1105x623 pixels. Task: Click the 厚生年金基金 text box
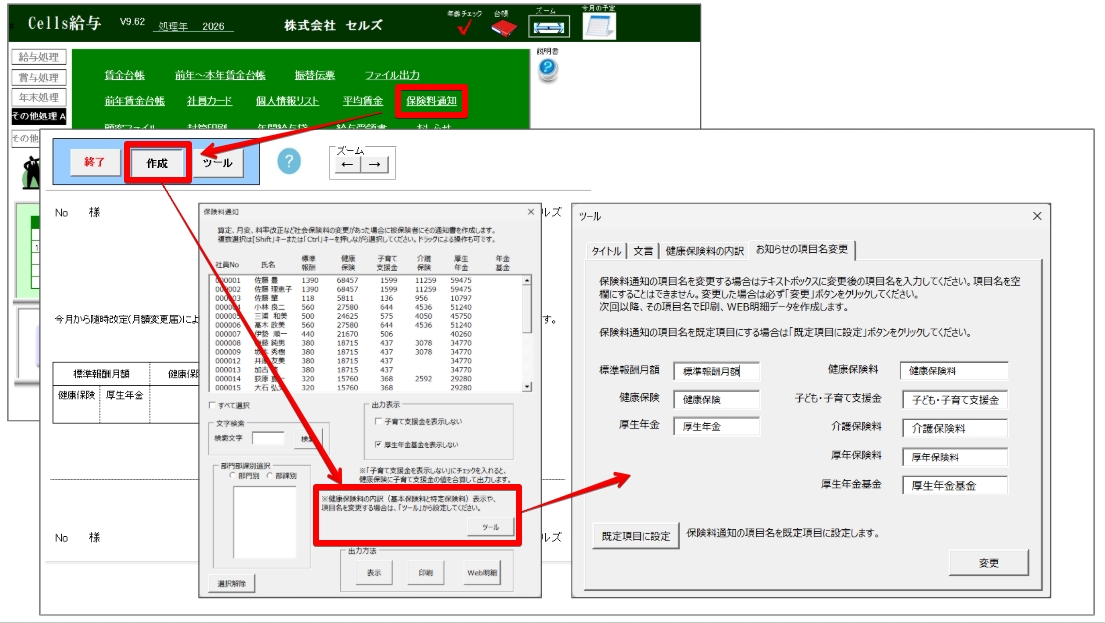(x=955, y=486)
